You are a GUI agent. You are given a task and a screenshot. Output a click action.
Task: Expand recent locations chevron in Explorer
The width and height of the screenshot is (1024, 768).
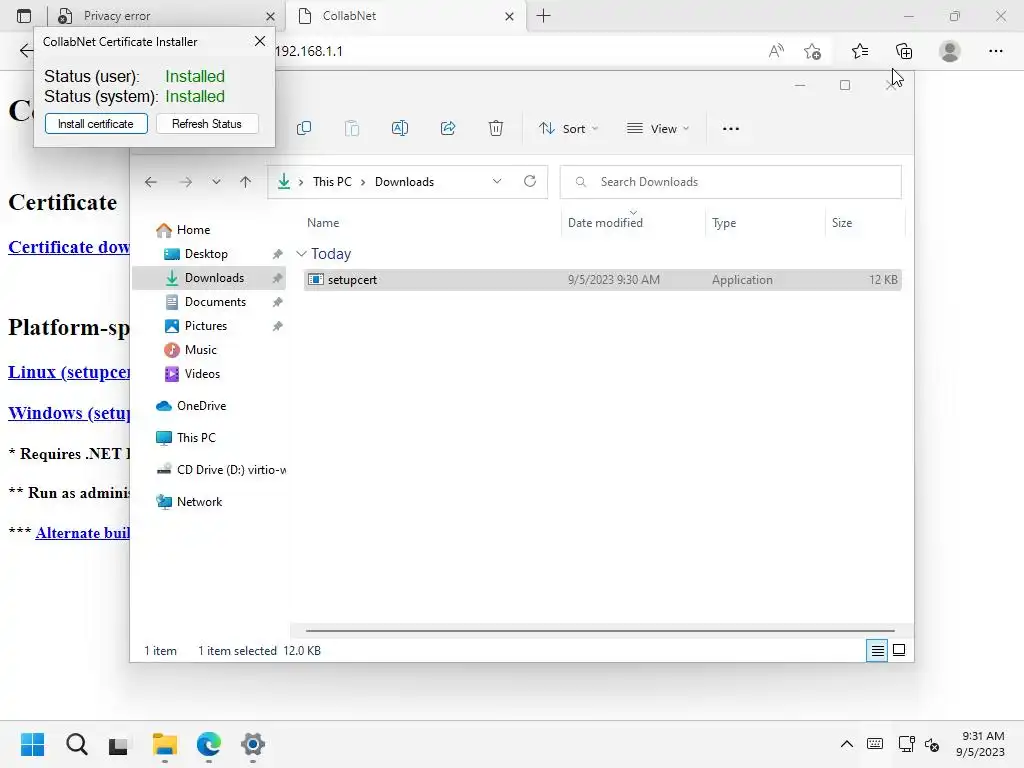pos(216,182)
